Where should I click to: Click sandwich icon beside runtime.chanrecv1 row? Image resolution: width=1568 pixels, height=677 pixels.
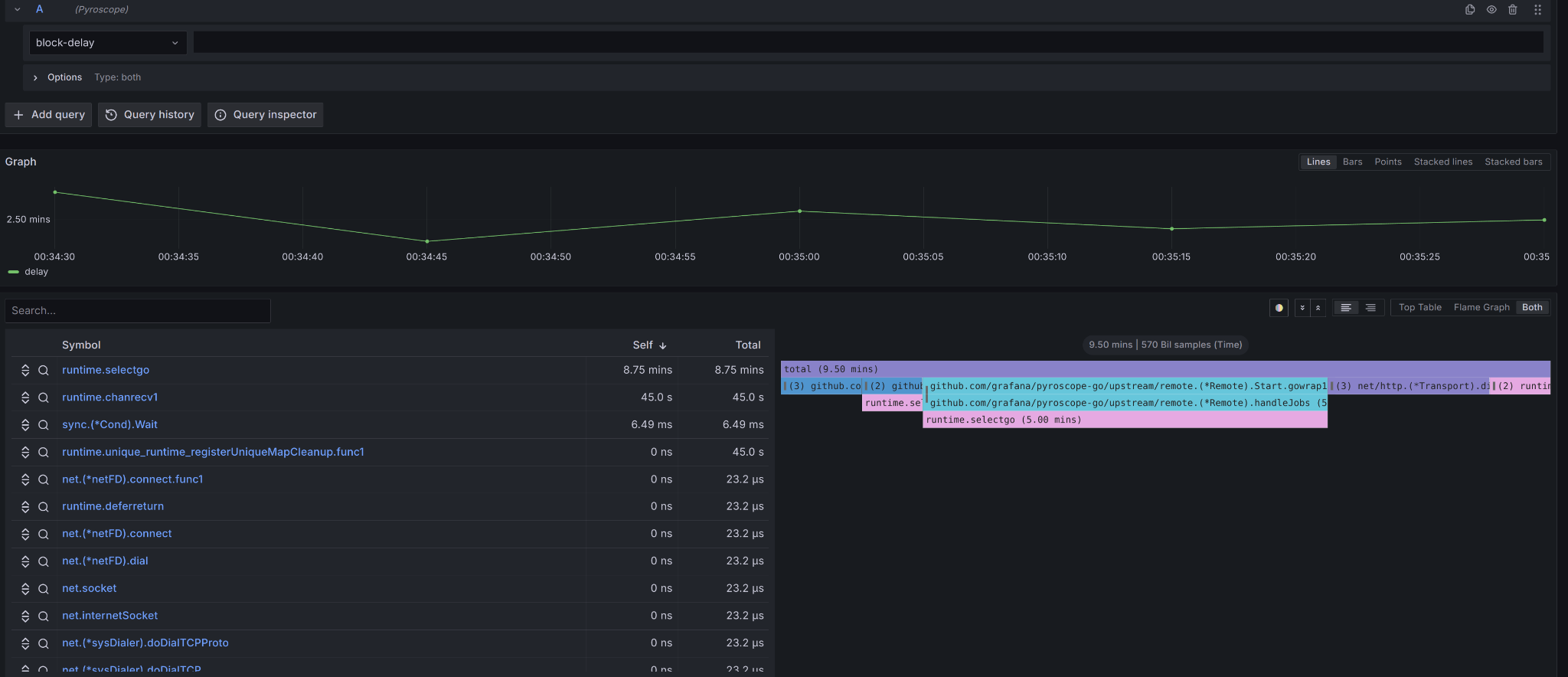coord(25,397)
